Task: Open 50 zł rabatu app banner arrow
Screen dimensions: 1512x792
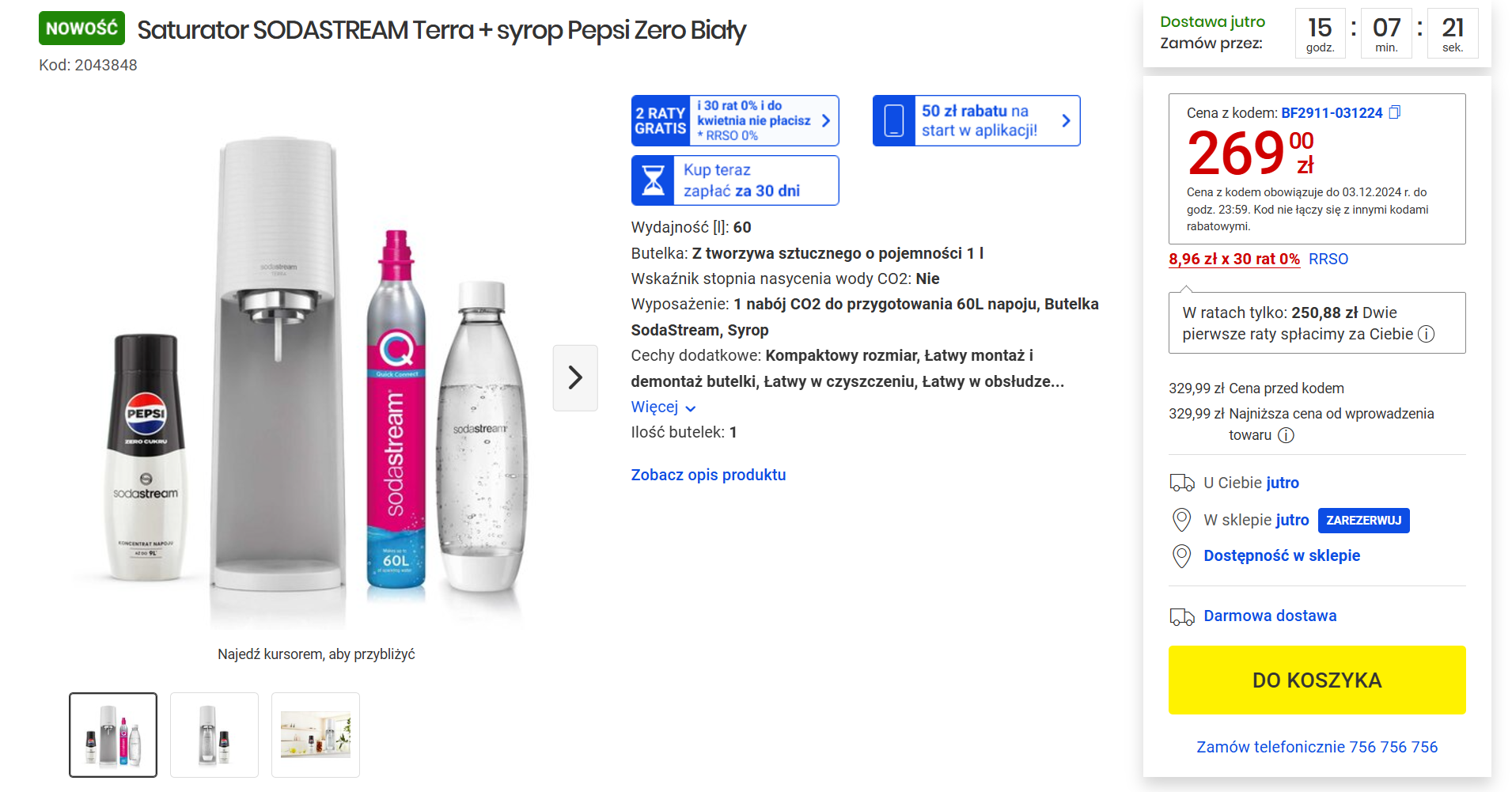Action: click(1066, 120)
